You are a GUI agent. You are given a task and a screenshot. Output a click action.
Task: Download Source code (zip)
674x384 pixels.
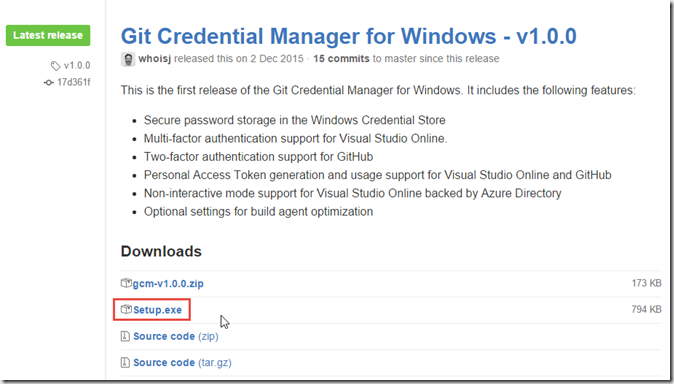point(176,336)
